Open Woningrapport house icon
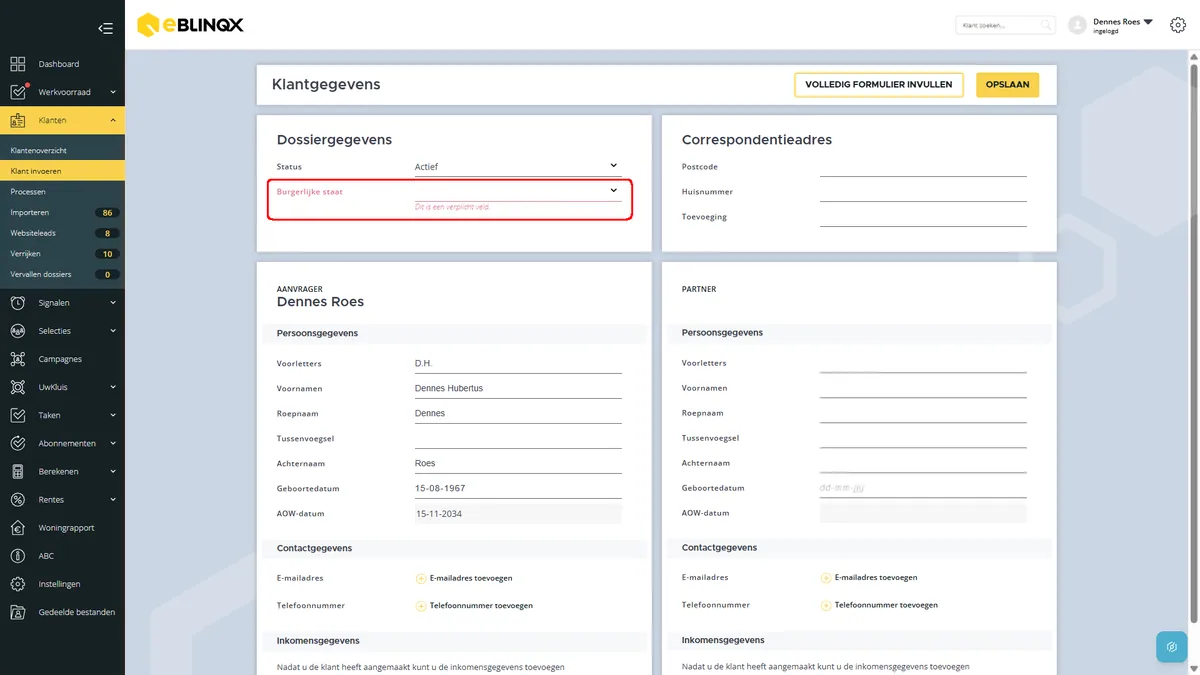 (18, 527)
